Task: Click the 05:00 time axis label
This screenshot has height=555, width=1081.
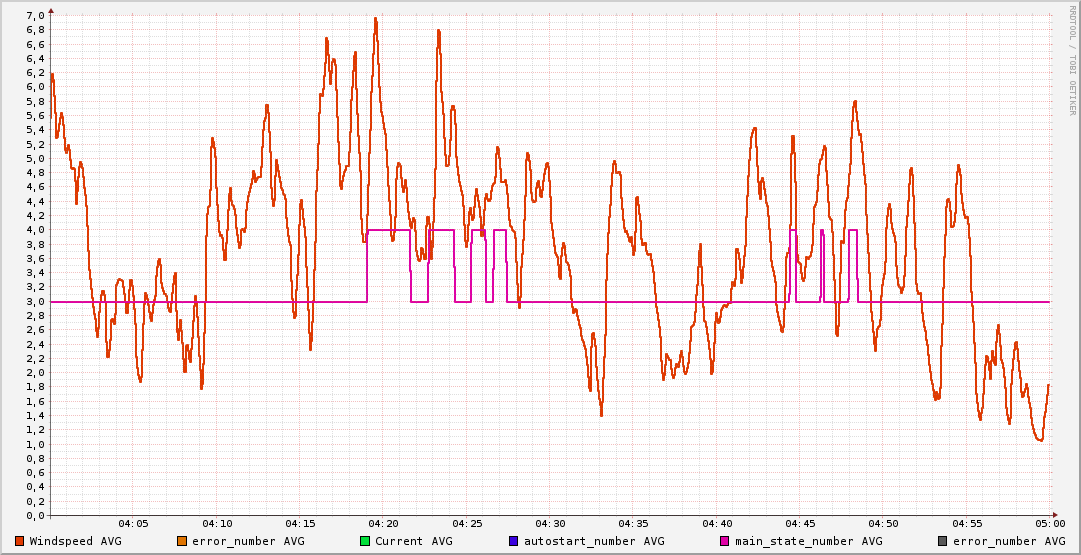Action: [x=1049, y=523]
